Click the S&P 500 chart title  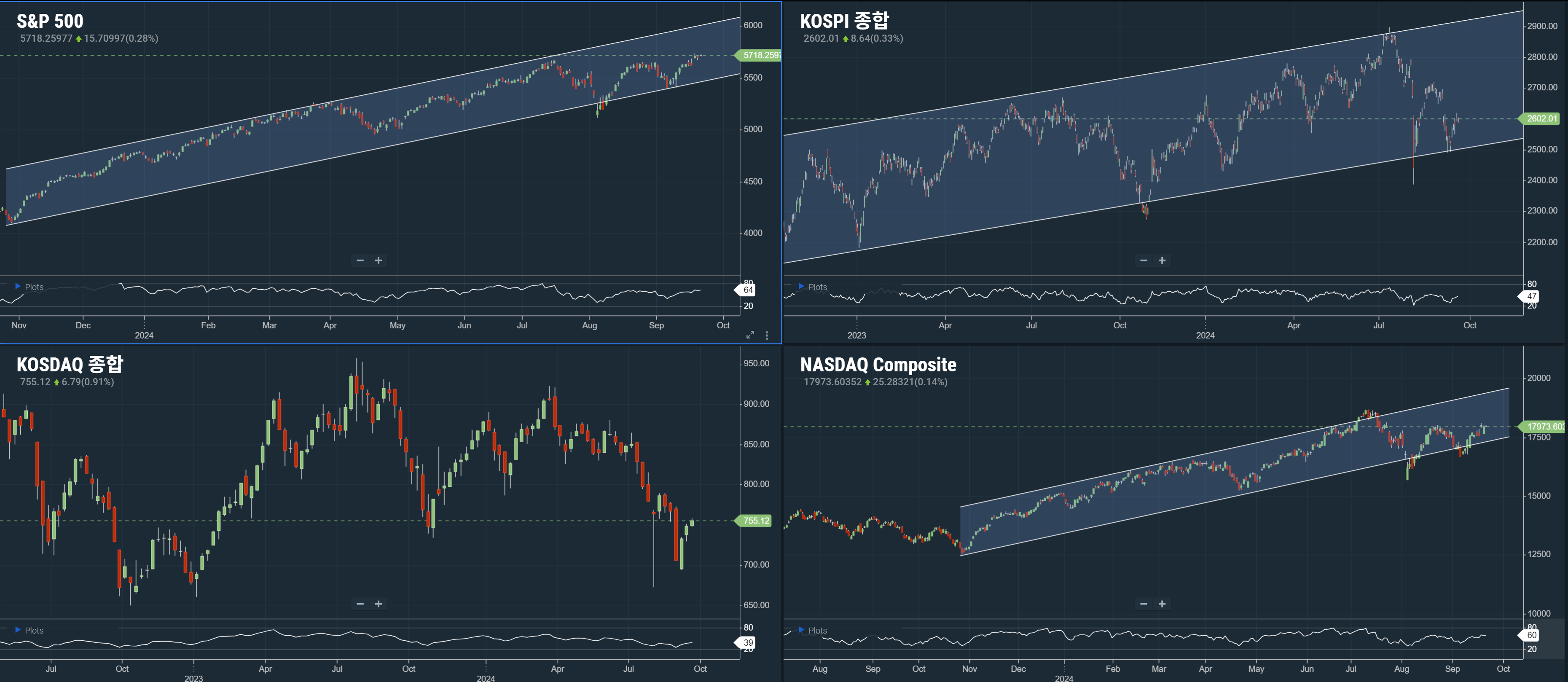50,21
